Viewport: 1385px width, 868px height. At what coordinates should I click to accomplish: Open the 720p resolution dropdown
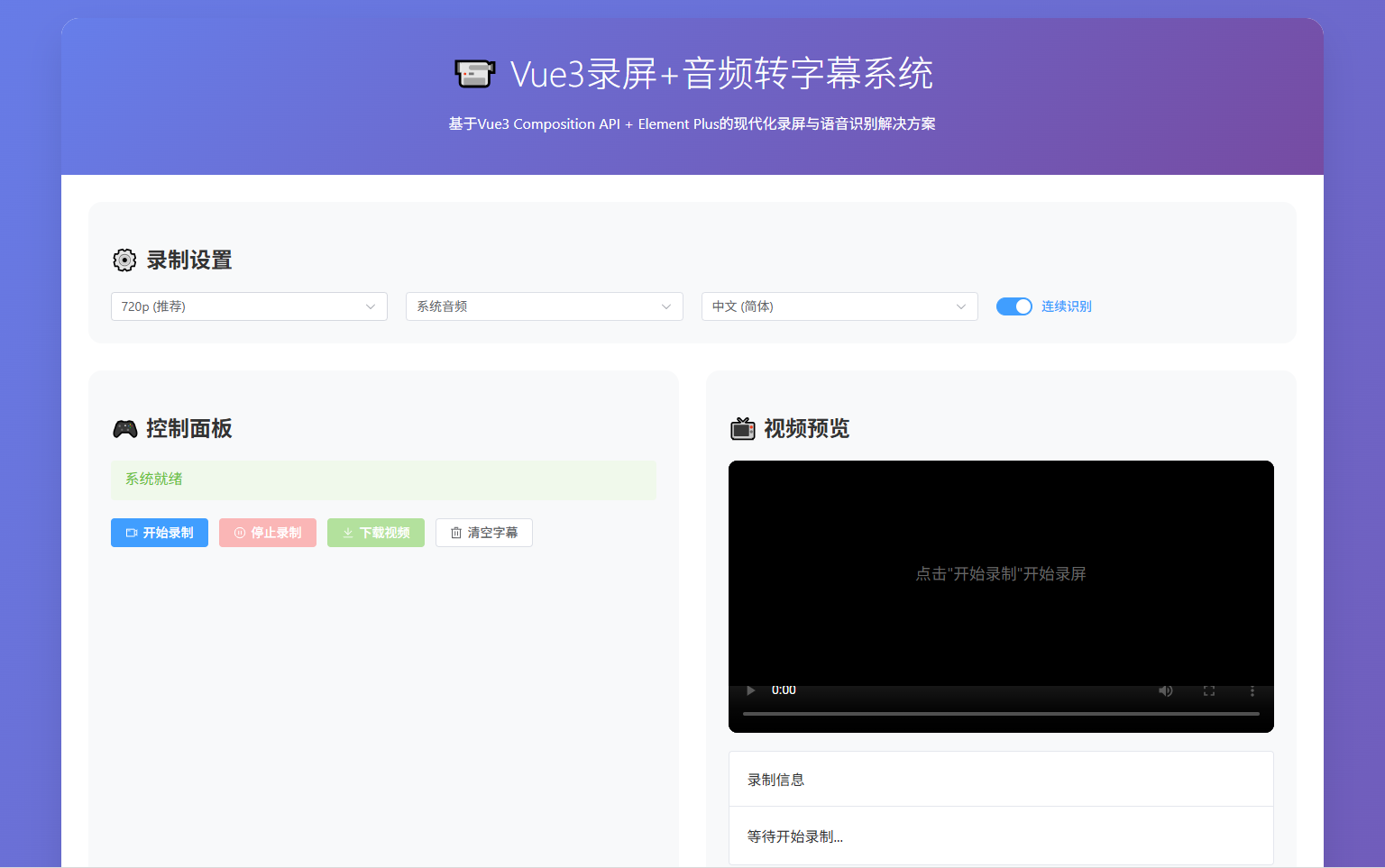pyautogui.click(x=249, y=306)
